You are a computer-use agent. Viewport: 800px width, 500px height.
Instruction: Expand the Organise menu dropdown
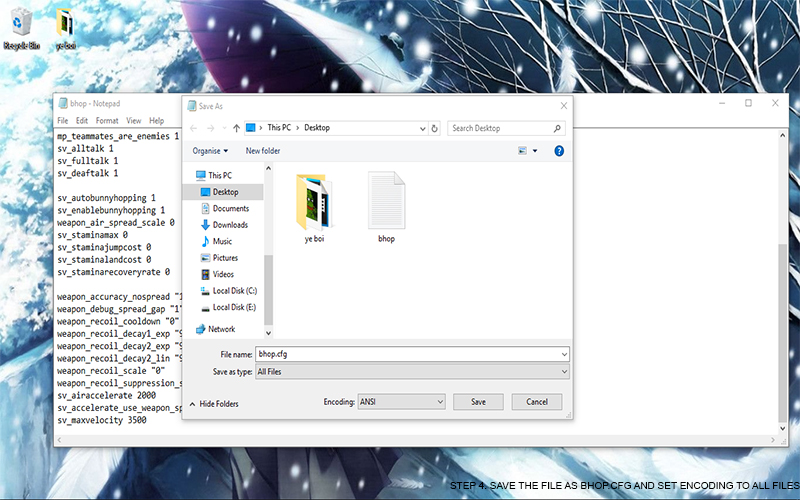210,151
